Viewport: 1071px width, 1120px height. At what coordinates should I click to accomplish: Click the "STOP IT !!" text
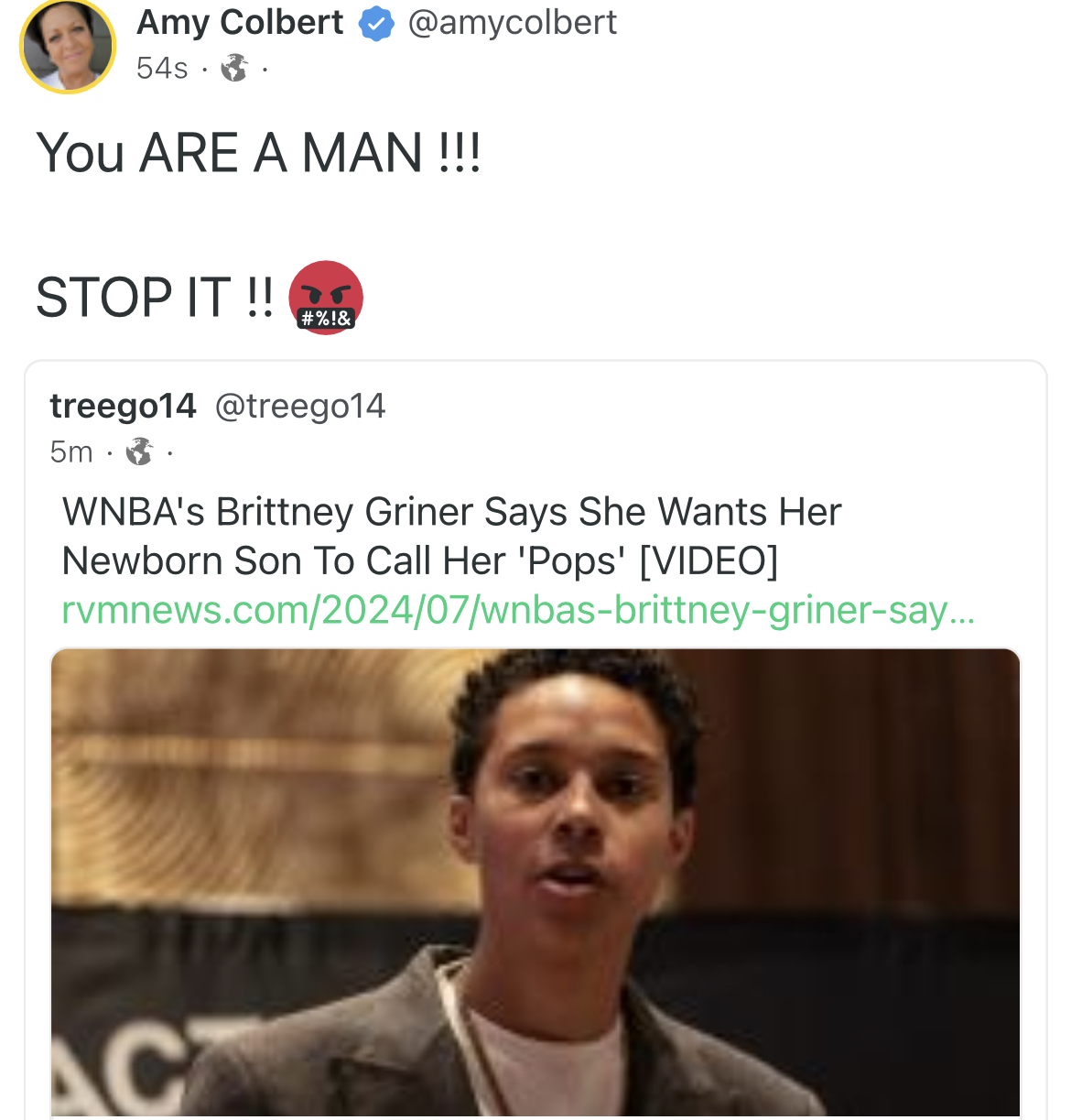(154, 298)
